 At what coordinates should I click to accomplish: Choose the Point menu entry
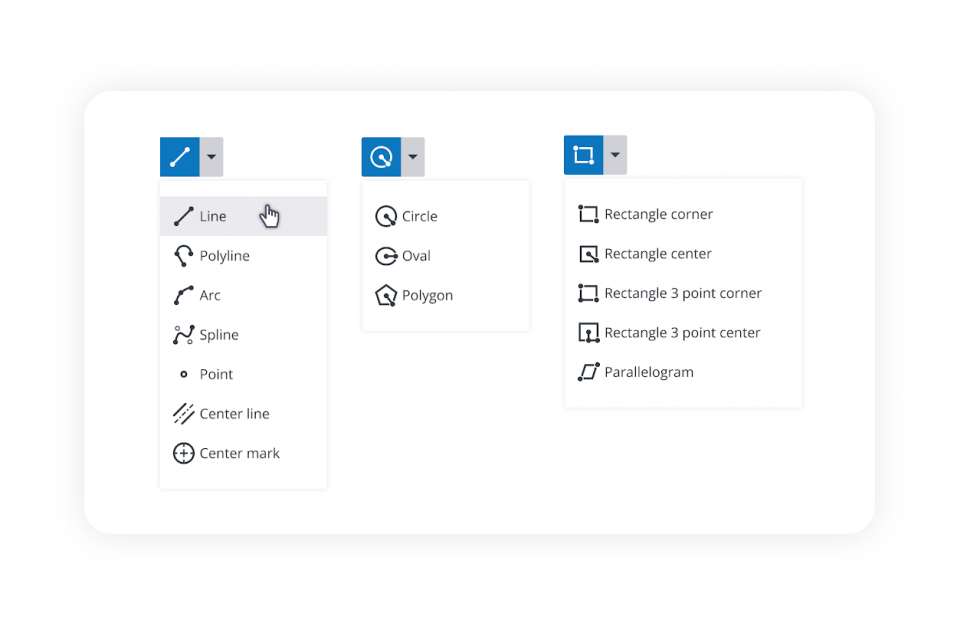(216, 374)
